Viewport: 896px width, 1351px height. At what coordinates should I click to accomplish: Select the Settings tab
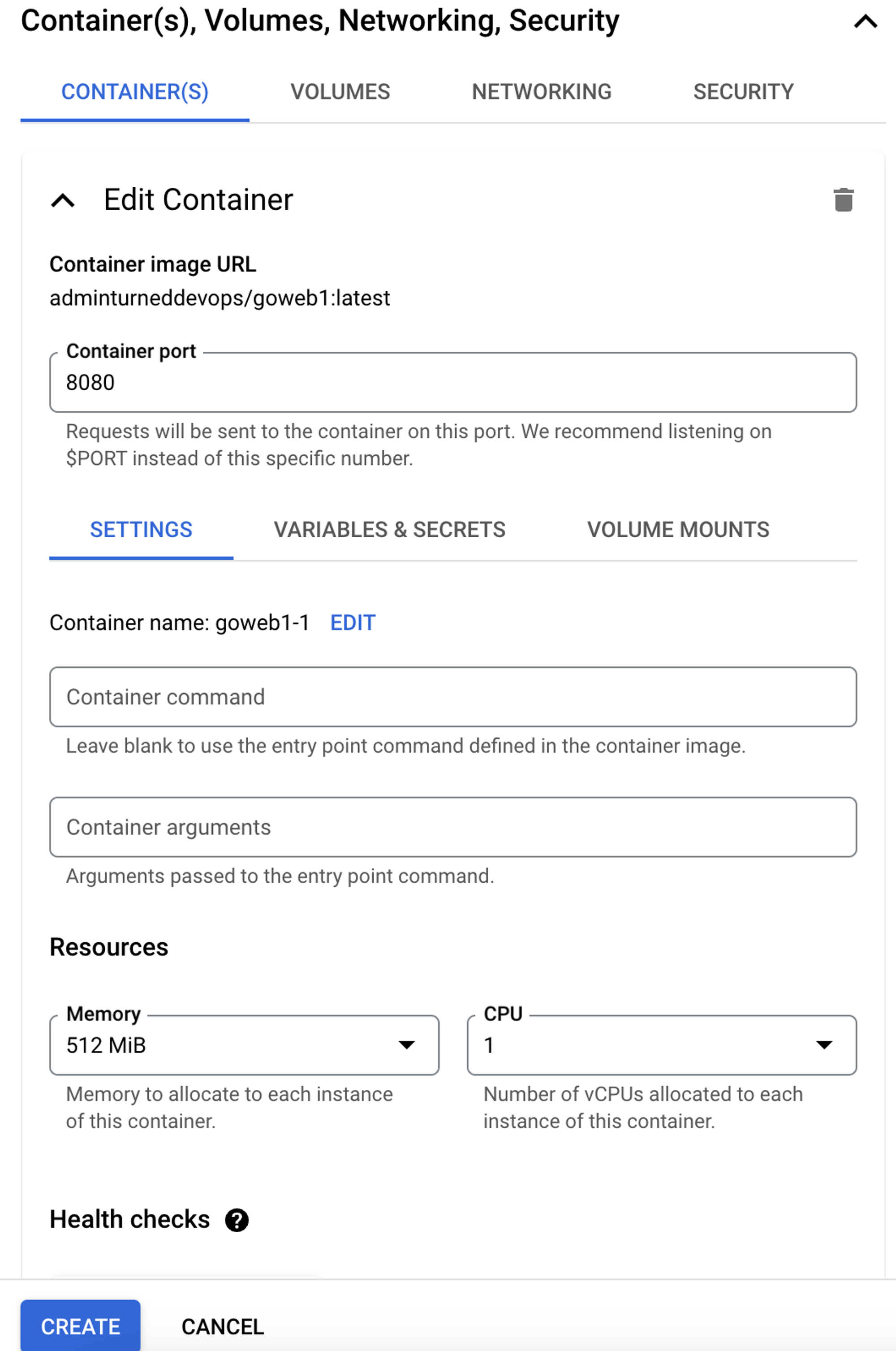[x=141, y=530]
